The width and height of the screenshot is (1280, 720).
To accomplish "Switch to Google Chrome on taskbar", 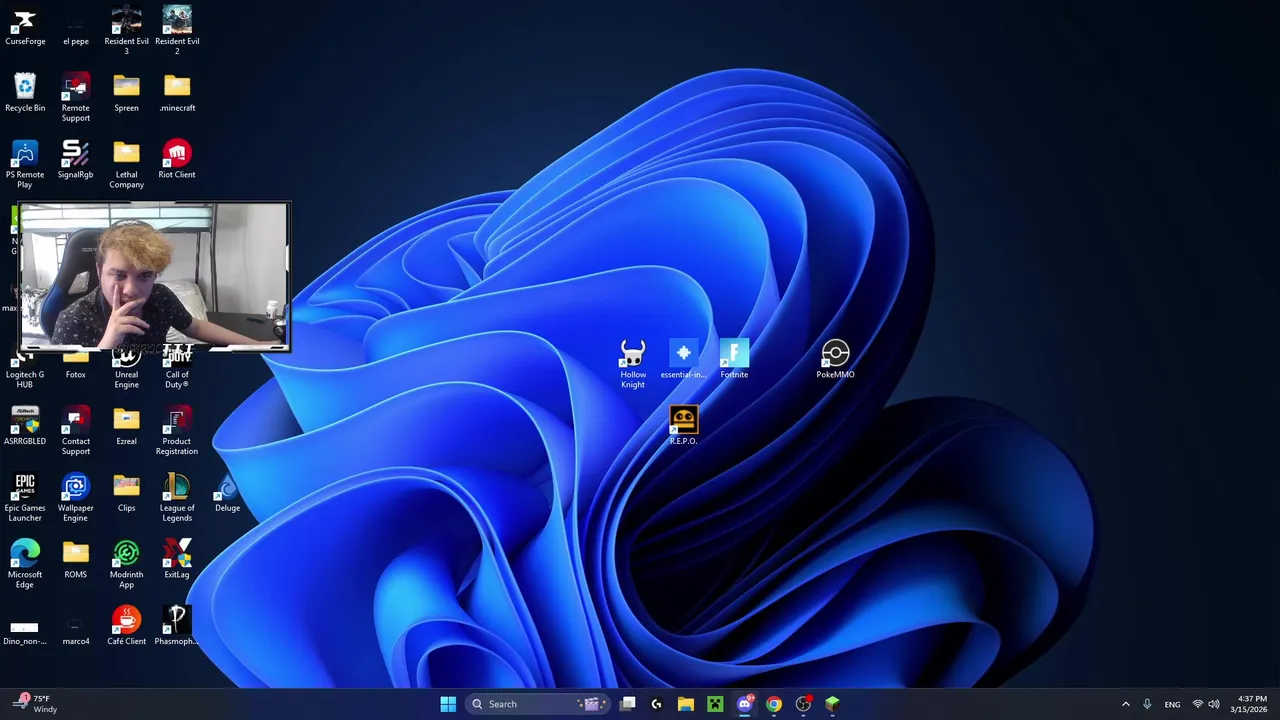I will pyautogui.click(x=773, y=704).
